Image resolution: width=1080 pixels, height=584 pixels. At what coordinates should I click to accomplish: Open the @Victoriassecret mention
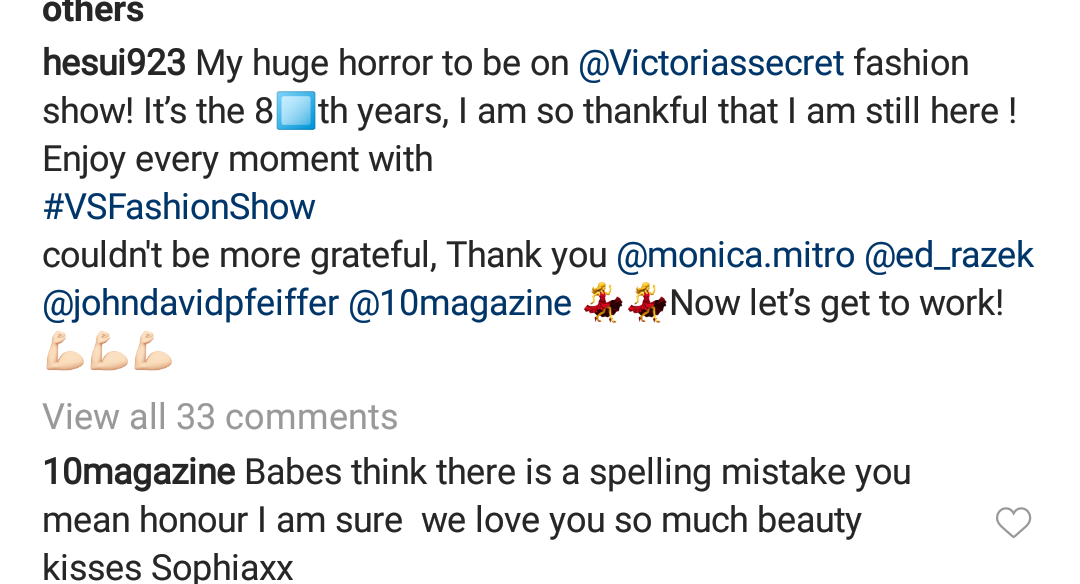pos(711,64)
